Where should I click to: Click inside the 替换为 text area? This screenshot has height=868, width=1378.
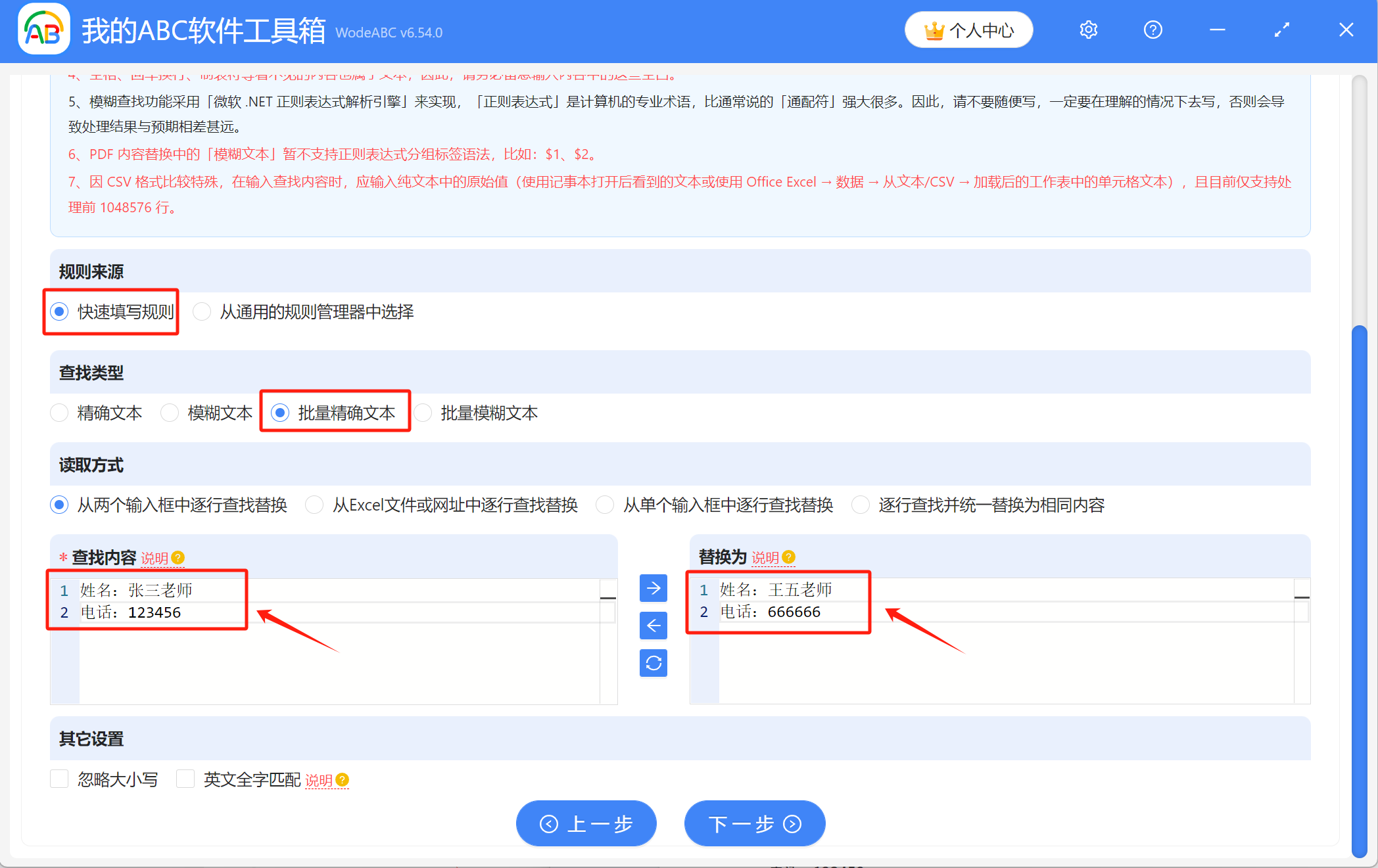click(986, 664)
